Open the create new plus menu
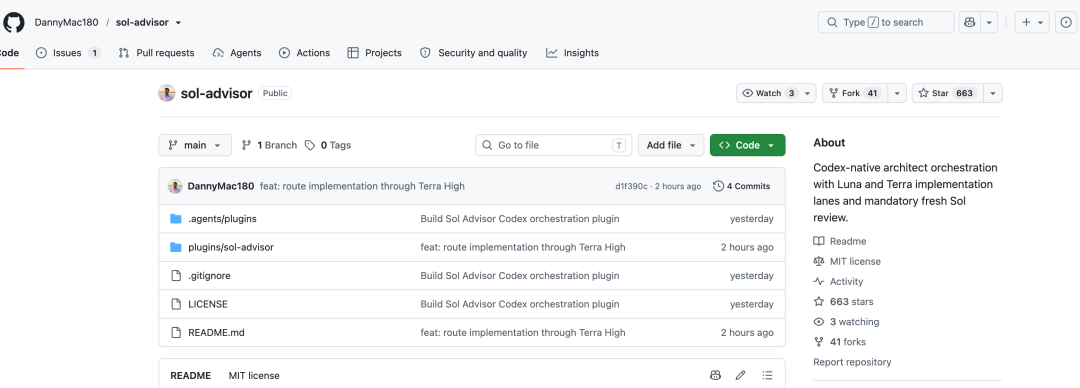Screen dimensions: 1080x388 pos(1032,22)
